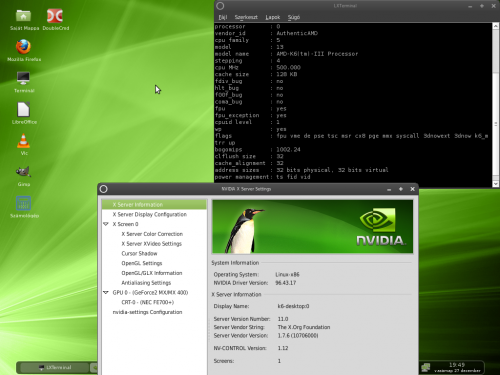500x375 pixels.
Task: Click the Server Vendor Version '1.7.6 (10706000)'
Action: click(x=298, y=335)
